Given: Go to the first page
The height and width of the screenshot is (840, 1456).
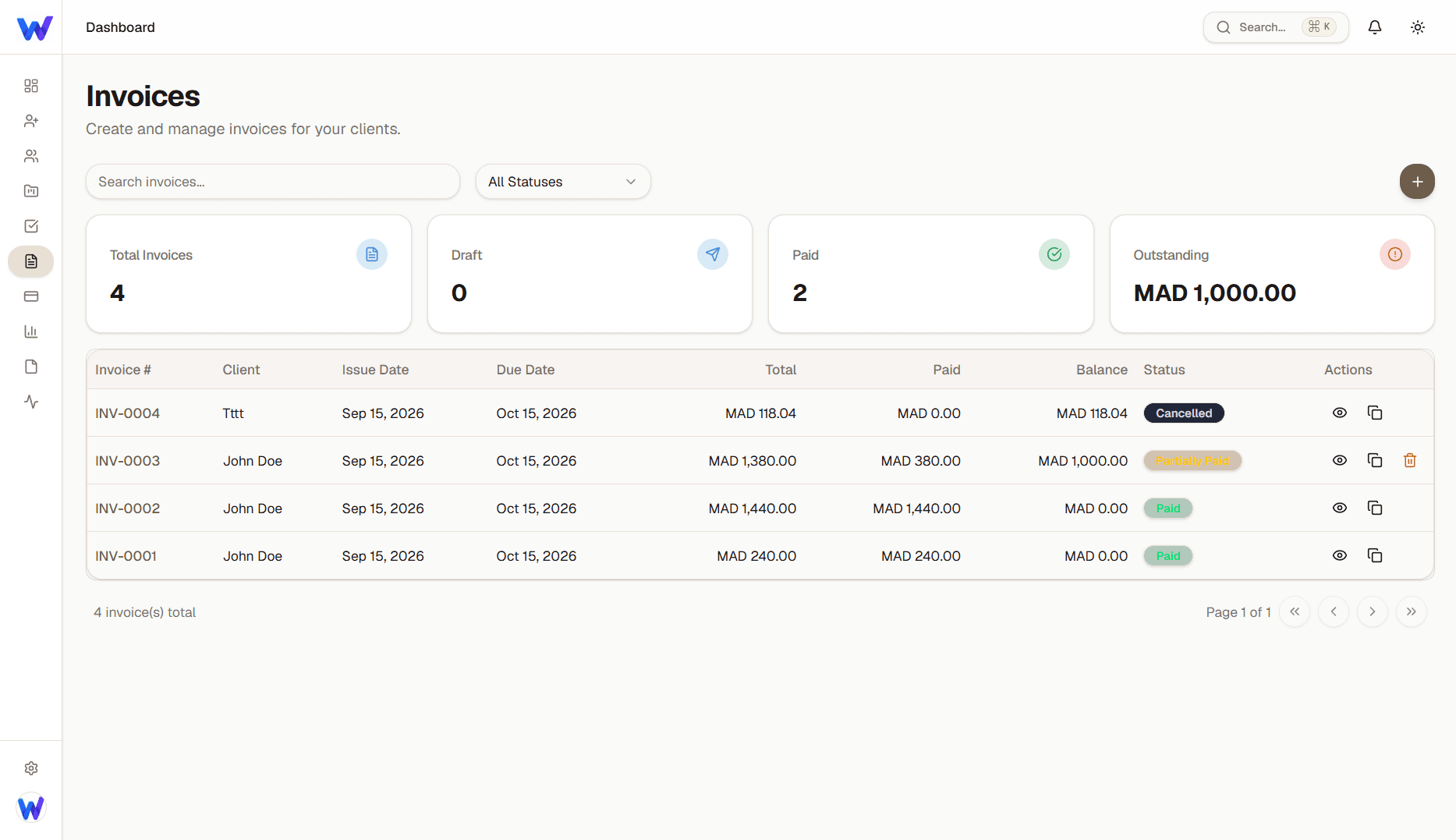Looking at the screenshot, I should tap(1295, 611).
